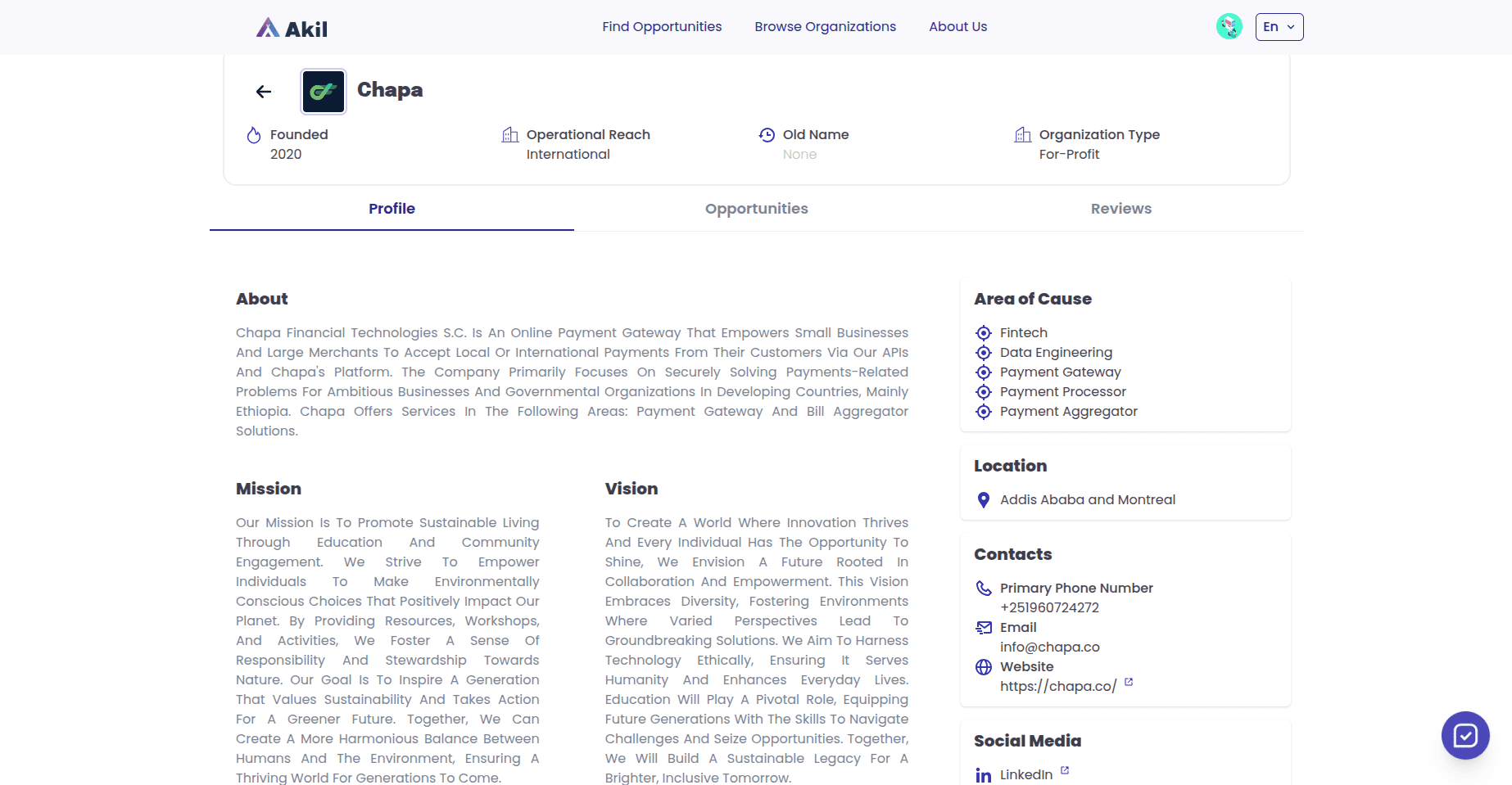Click the Location heading
This screenshot has width=1512, height=785.
pos(1011,466)
